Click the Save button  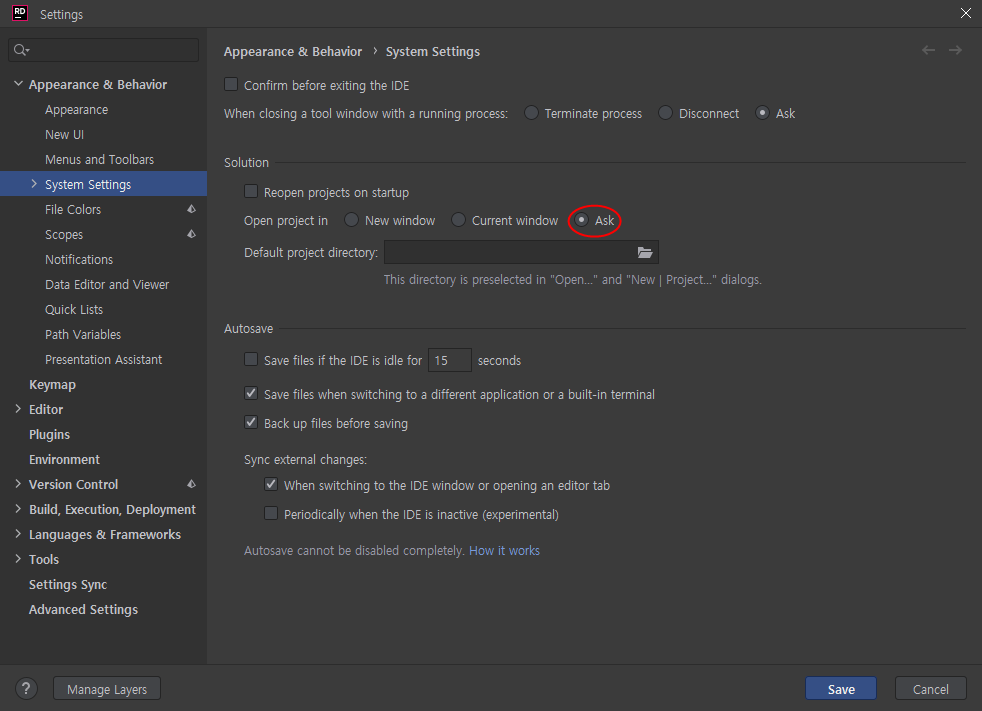(840, 688)
